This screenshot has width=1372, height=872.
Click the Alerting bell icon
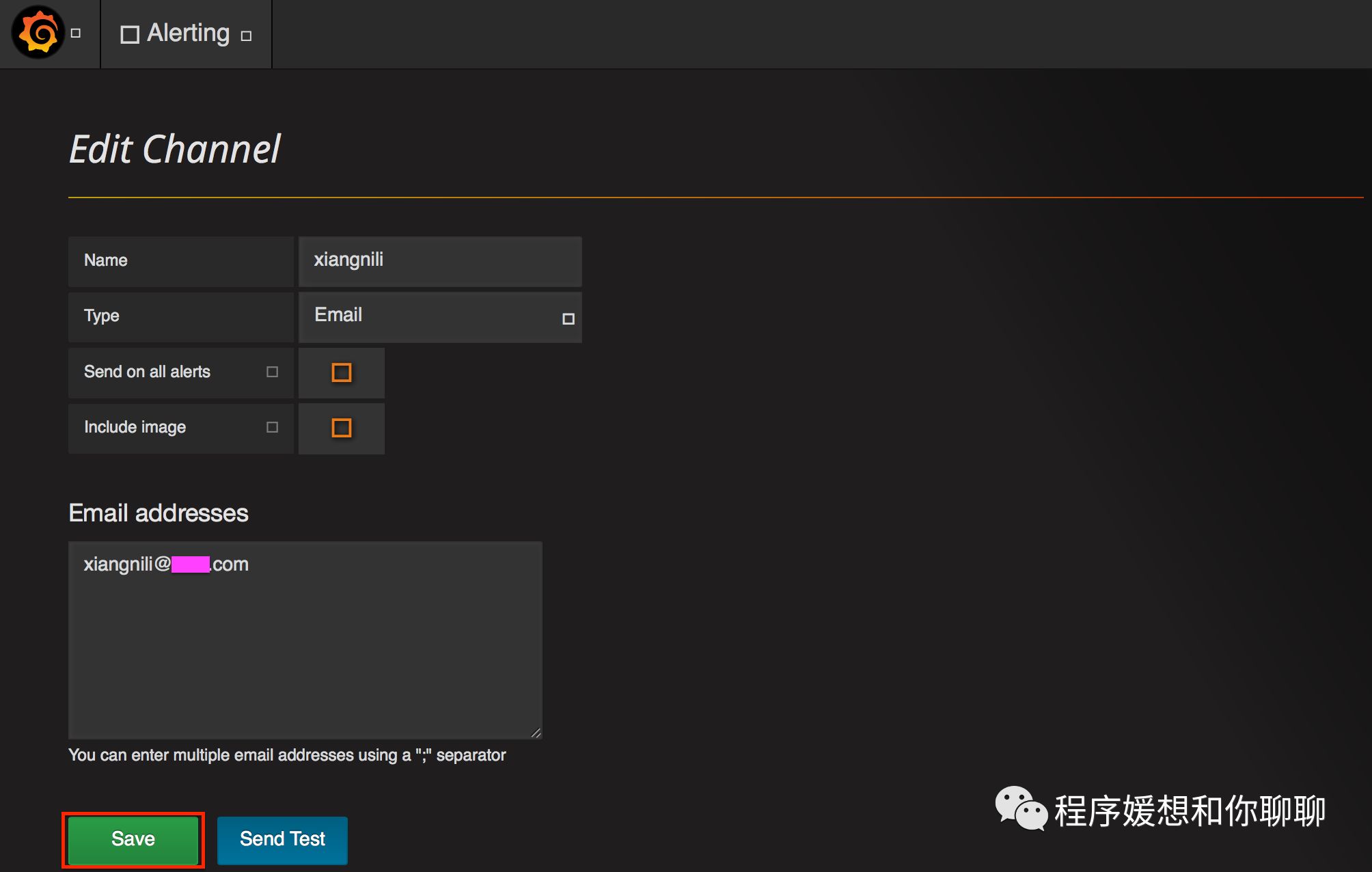(x=130, y=34)
